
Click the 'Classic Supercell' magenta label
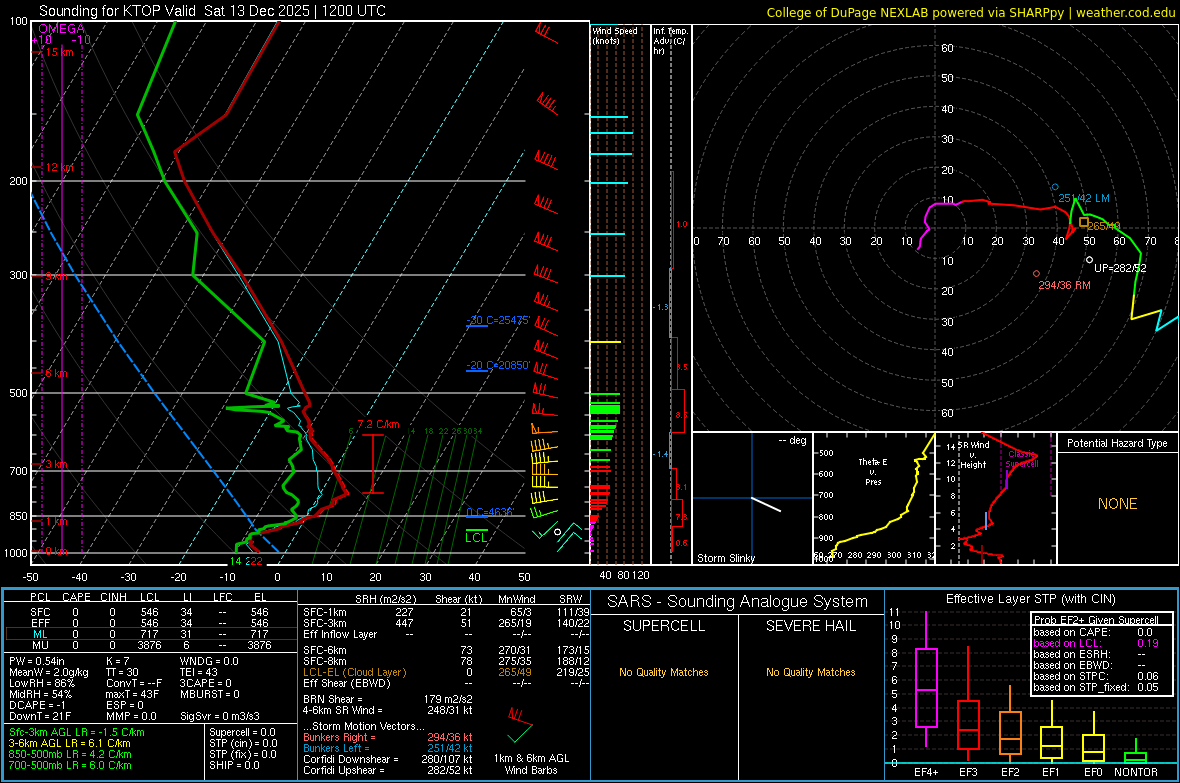coord(1022,459)
